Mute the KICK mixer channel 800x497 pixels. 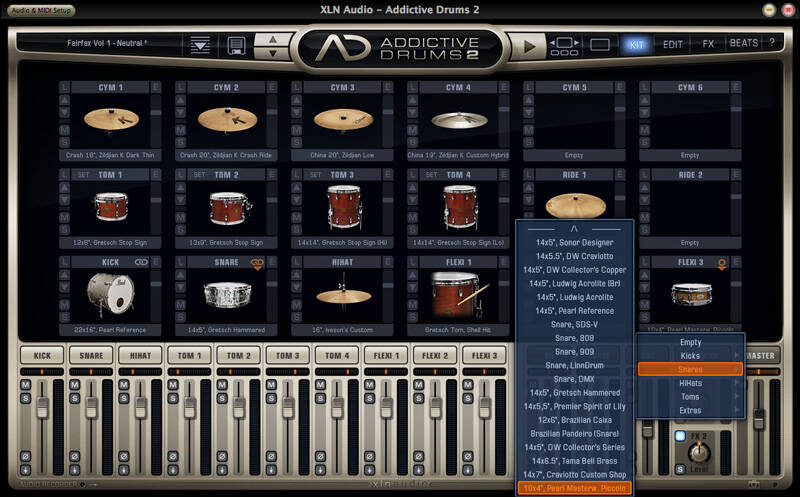tap(26, 385)
